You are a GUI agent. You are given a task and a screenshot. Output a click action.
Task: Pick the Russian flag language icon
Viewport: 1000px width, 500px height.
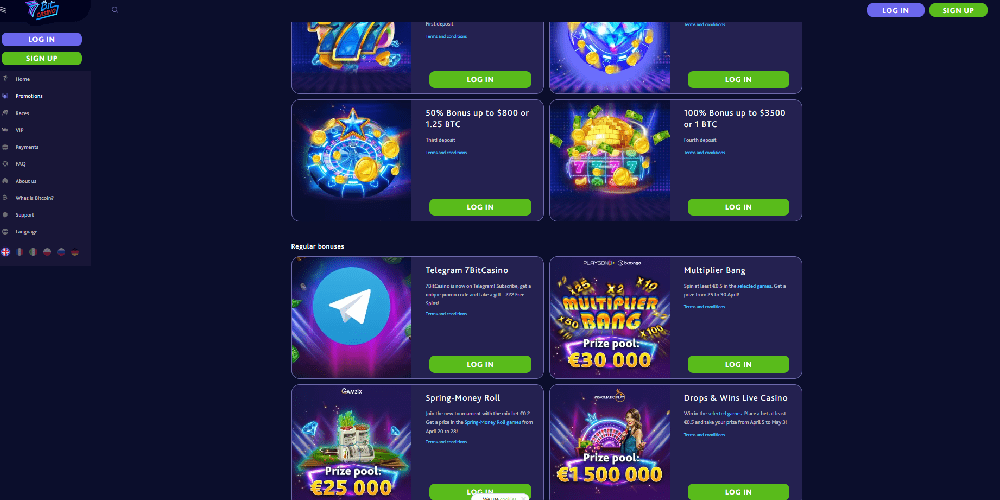(61, 252)
